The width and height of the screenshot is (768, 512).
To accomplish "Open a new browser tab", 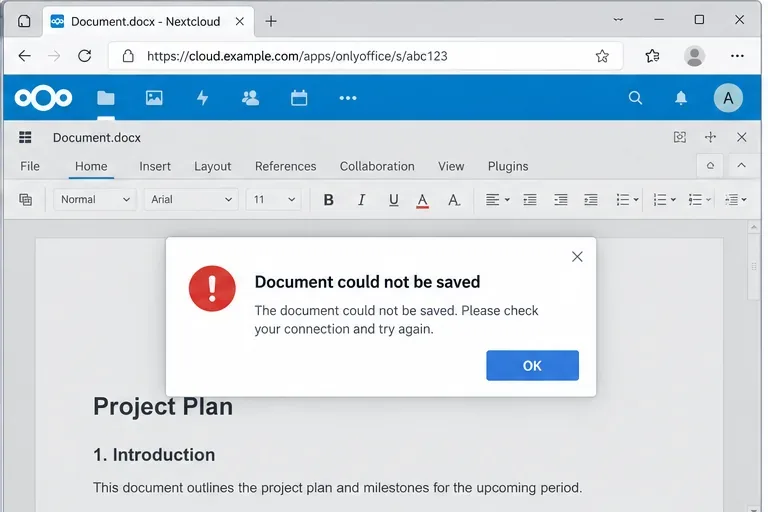I will point(271,21).
